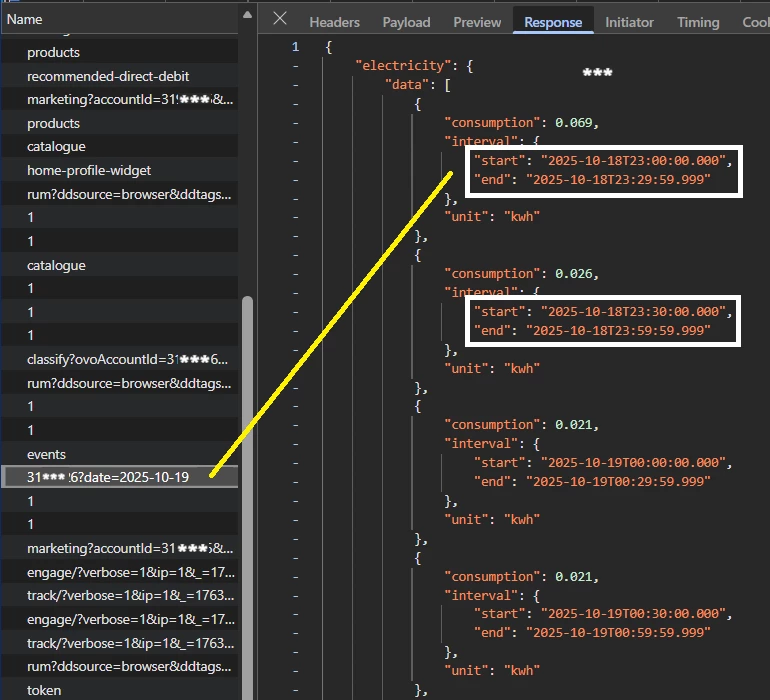Click the scroll up arrow in request list
The width and height of the screenshot is (770, 700).
pos(247,15)
